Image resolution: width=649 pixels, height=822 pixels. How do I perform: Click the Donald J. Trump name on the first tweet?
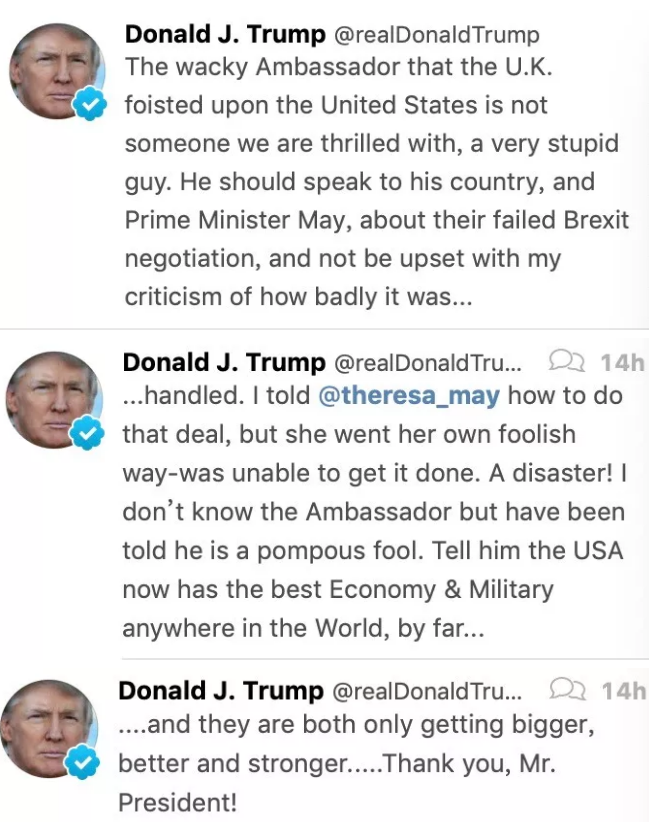(x=225, y=35)
